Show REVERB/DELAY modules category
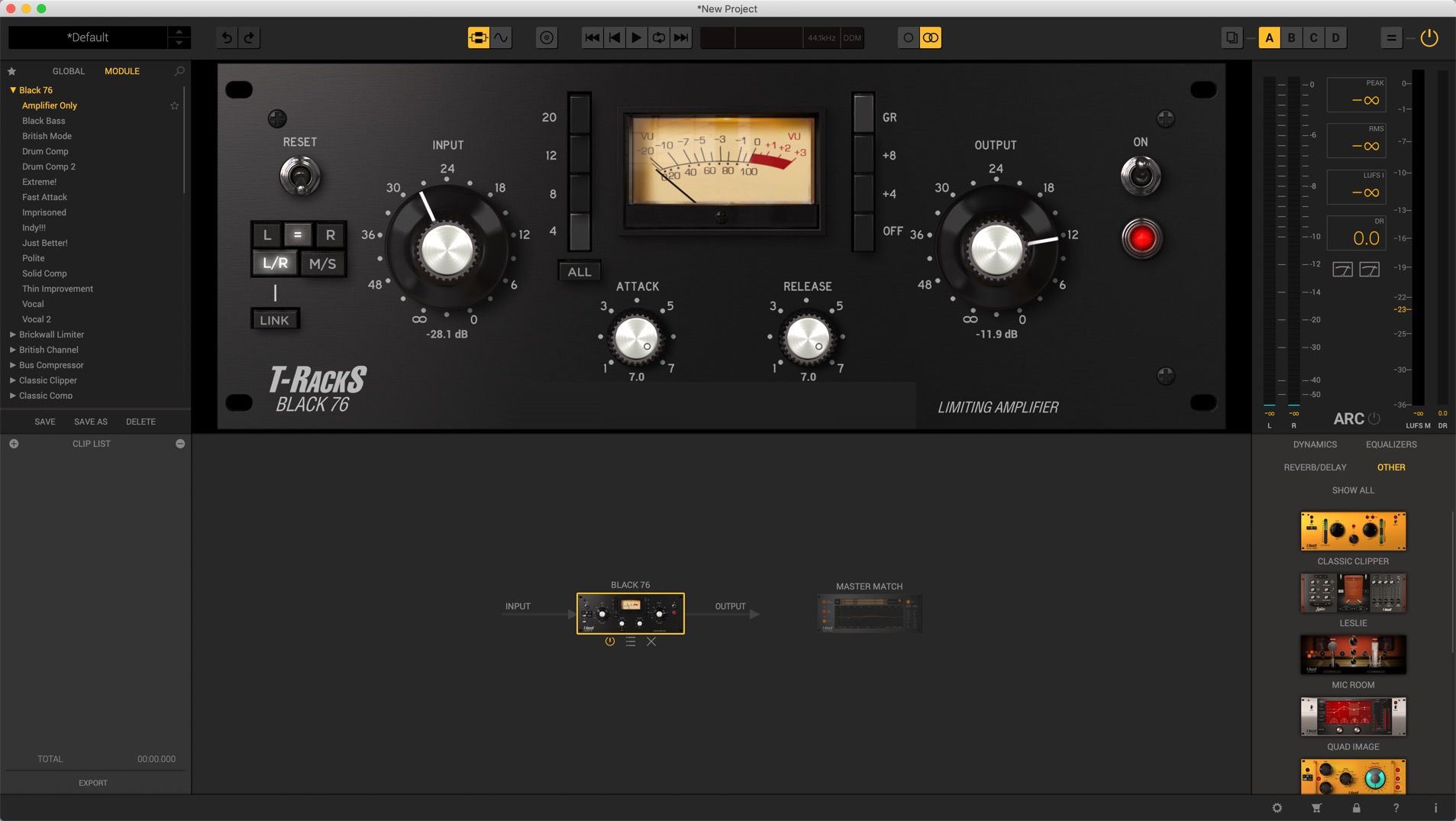The width and height of the screenshot is (1456, 821). [x=1315, y=467]
